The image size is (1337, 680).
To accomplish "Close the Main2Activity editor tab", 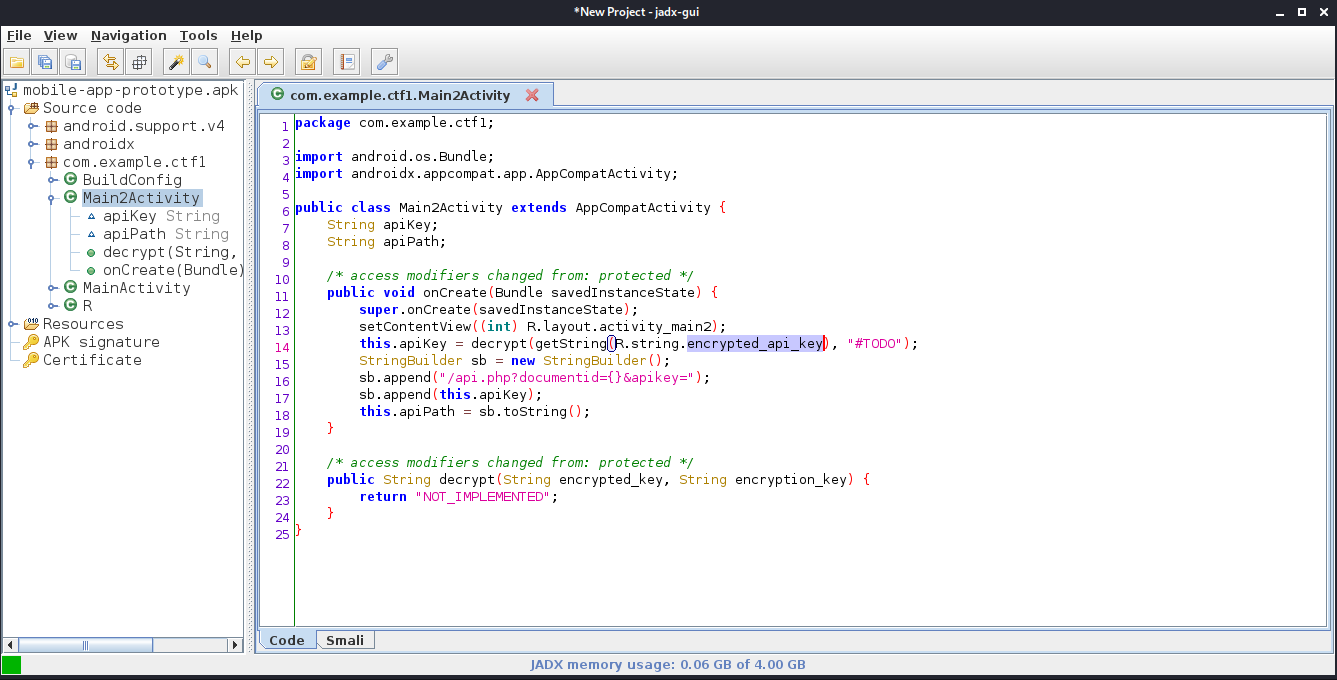I will pos(532,95).
